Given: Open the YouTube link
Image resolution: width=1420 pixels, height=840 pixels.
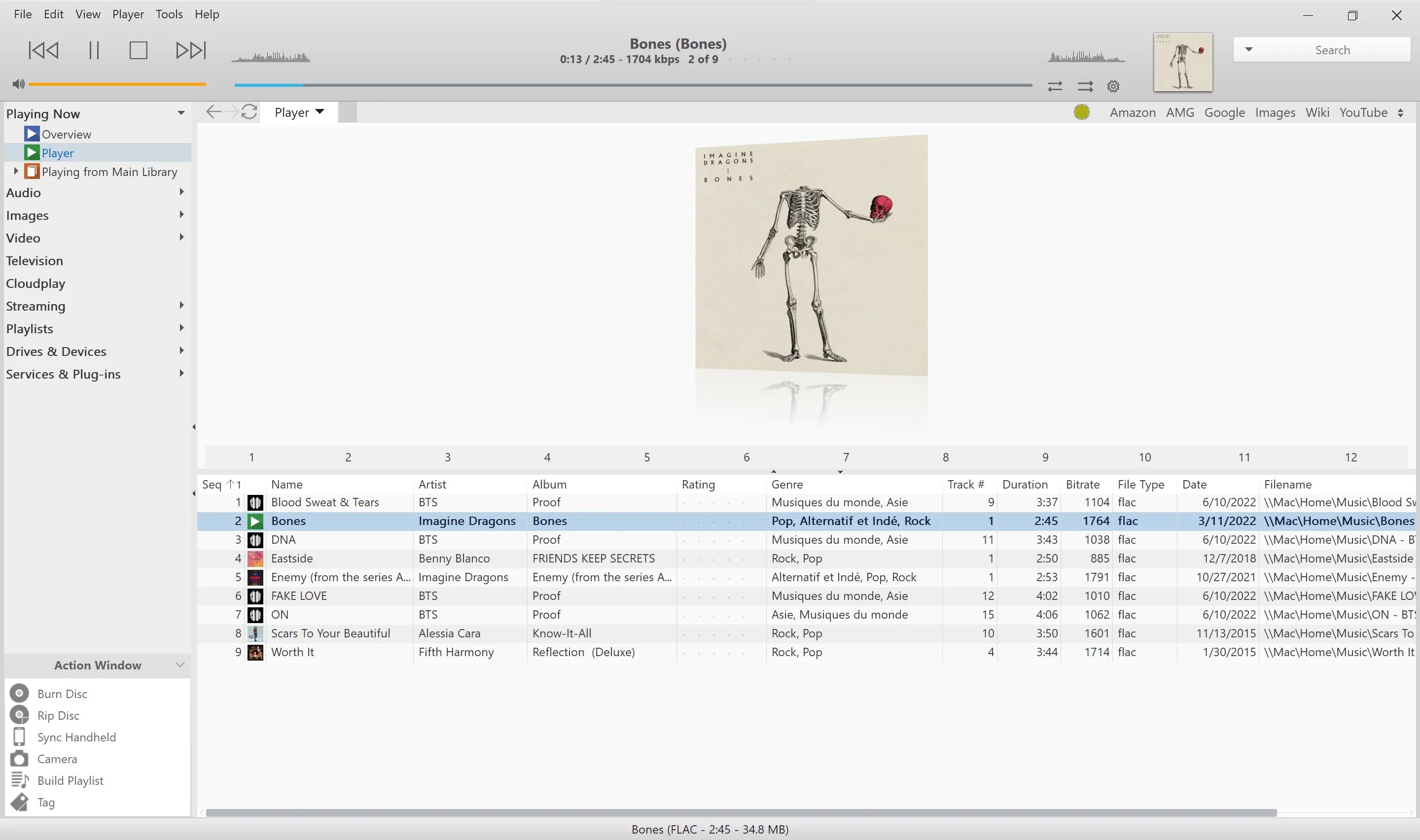Looking at the screenshot, I should coord(1364,112).
